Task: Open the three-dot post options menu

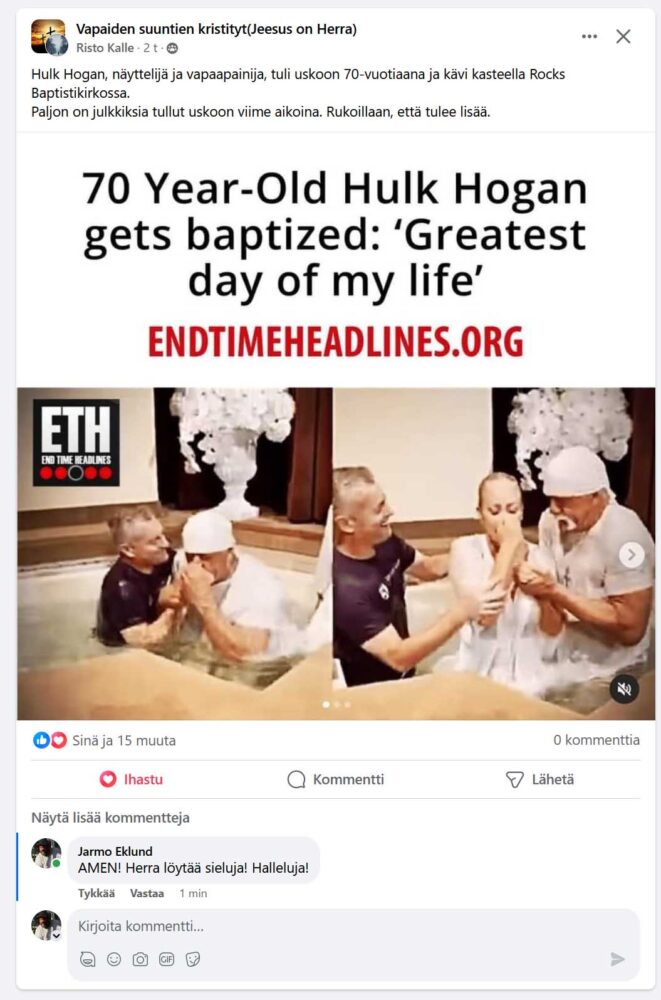Action: pos(590,36)
